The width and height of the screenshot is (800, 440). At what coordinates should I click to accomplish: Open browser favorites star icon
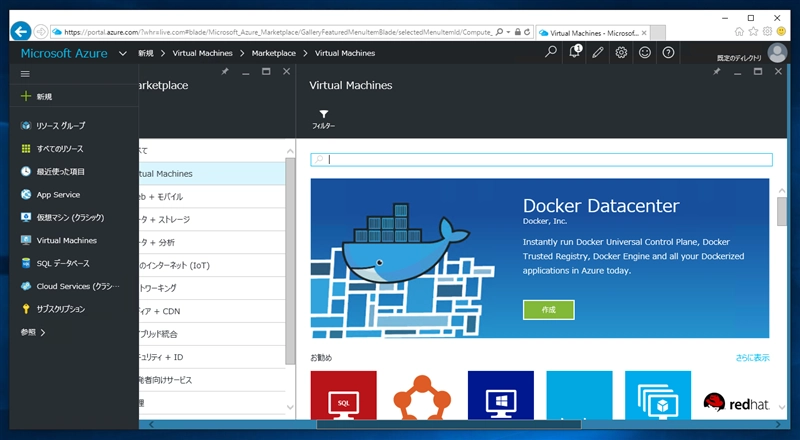(x=753, y=32)
